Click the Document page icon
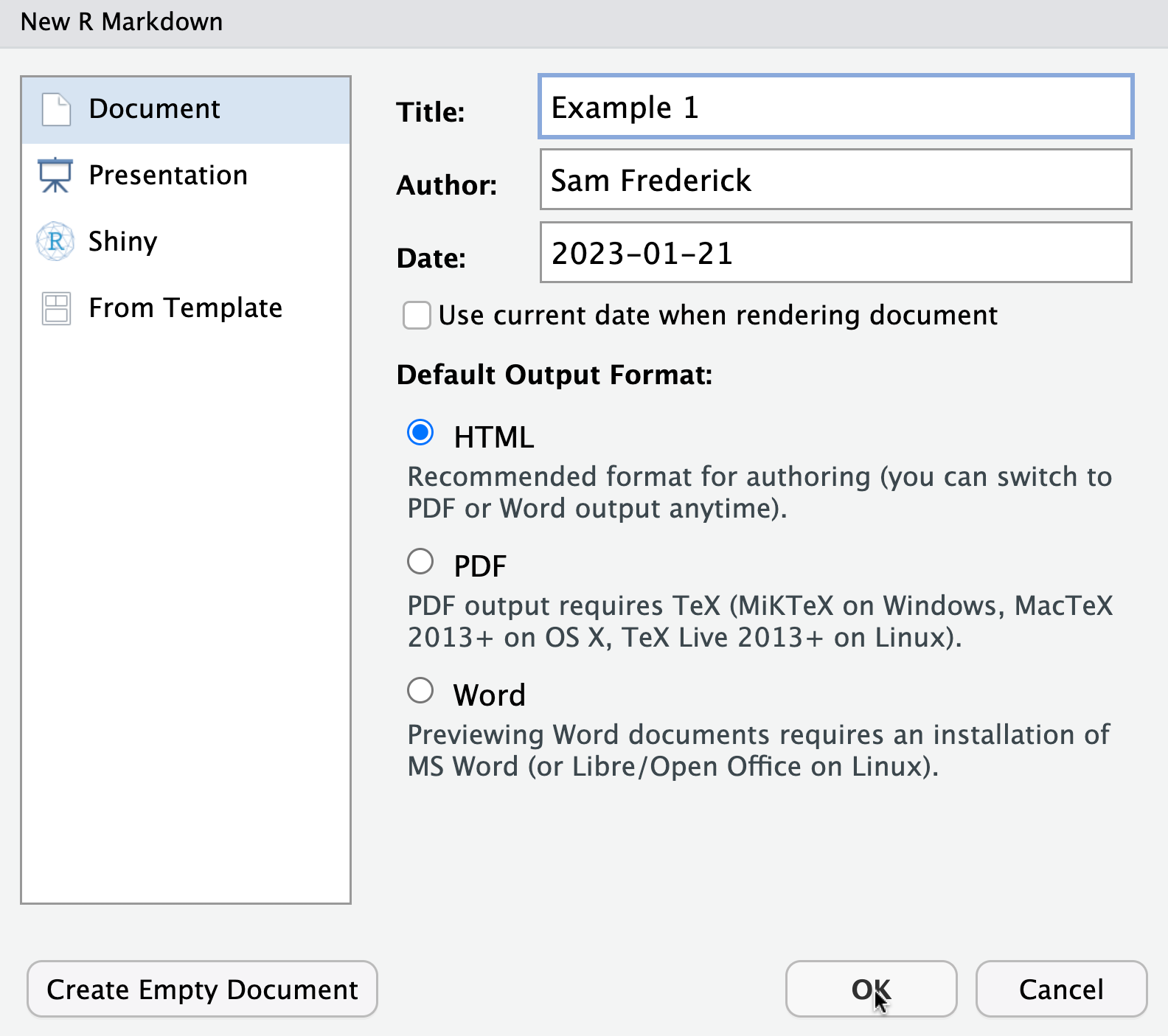Viewport: 1168px width, 1036px height. (56, 109)
